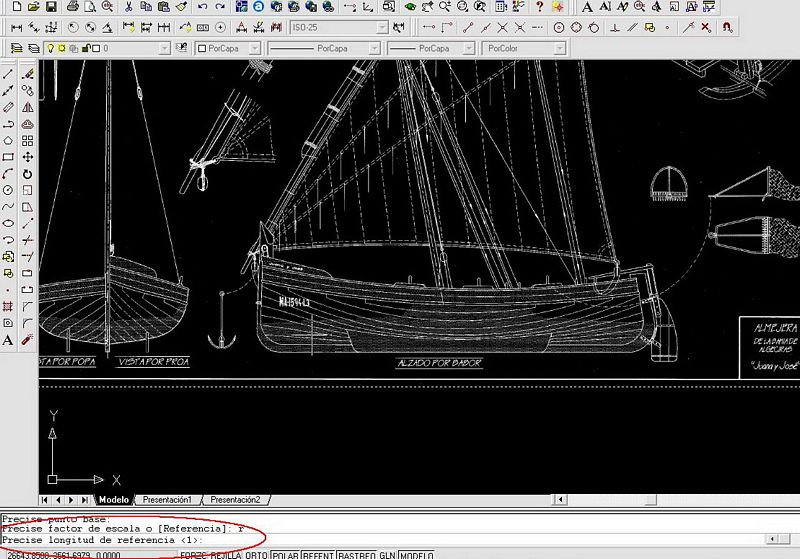
Task: Toggle REJILLA grid in status bar
Action: tap(226, 555)
